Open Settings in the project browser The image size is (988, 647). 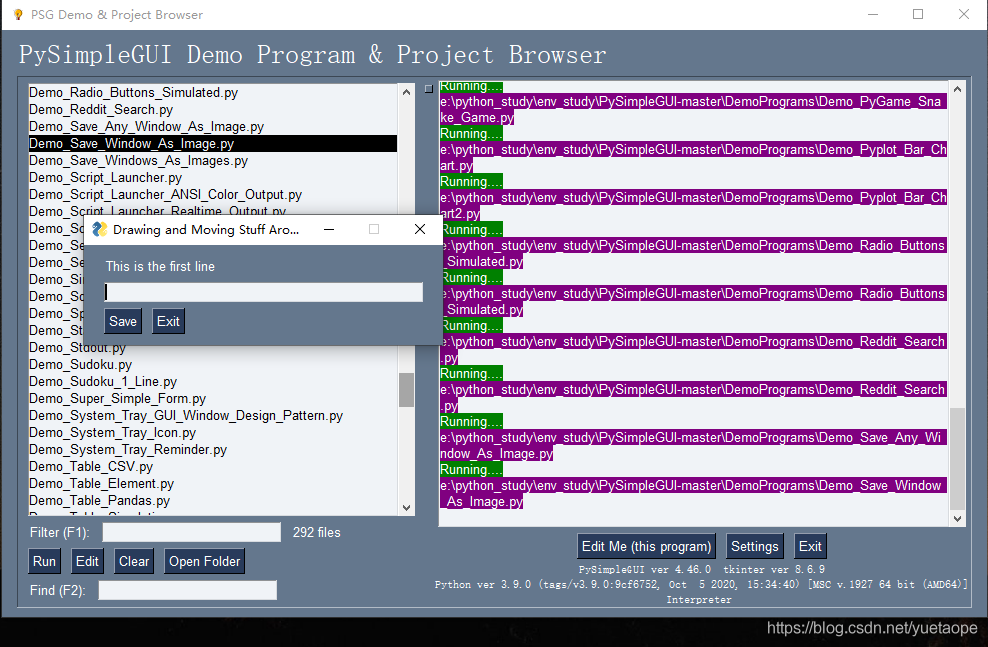(754, 546)
